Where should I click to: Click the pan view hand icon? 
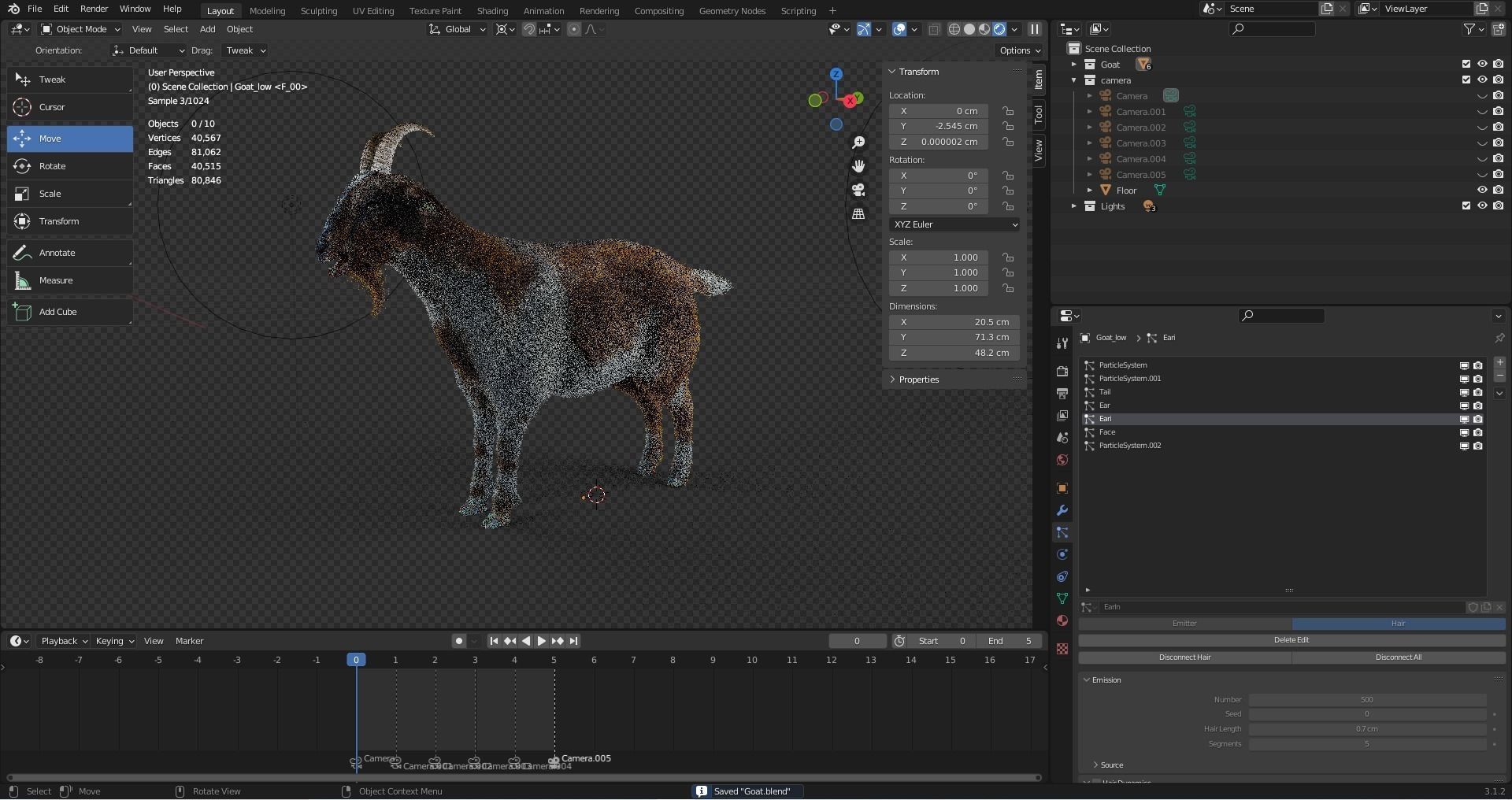[x=858, y=166]
